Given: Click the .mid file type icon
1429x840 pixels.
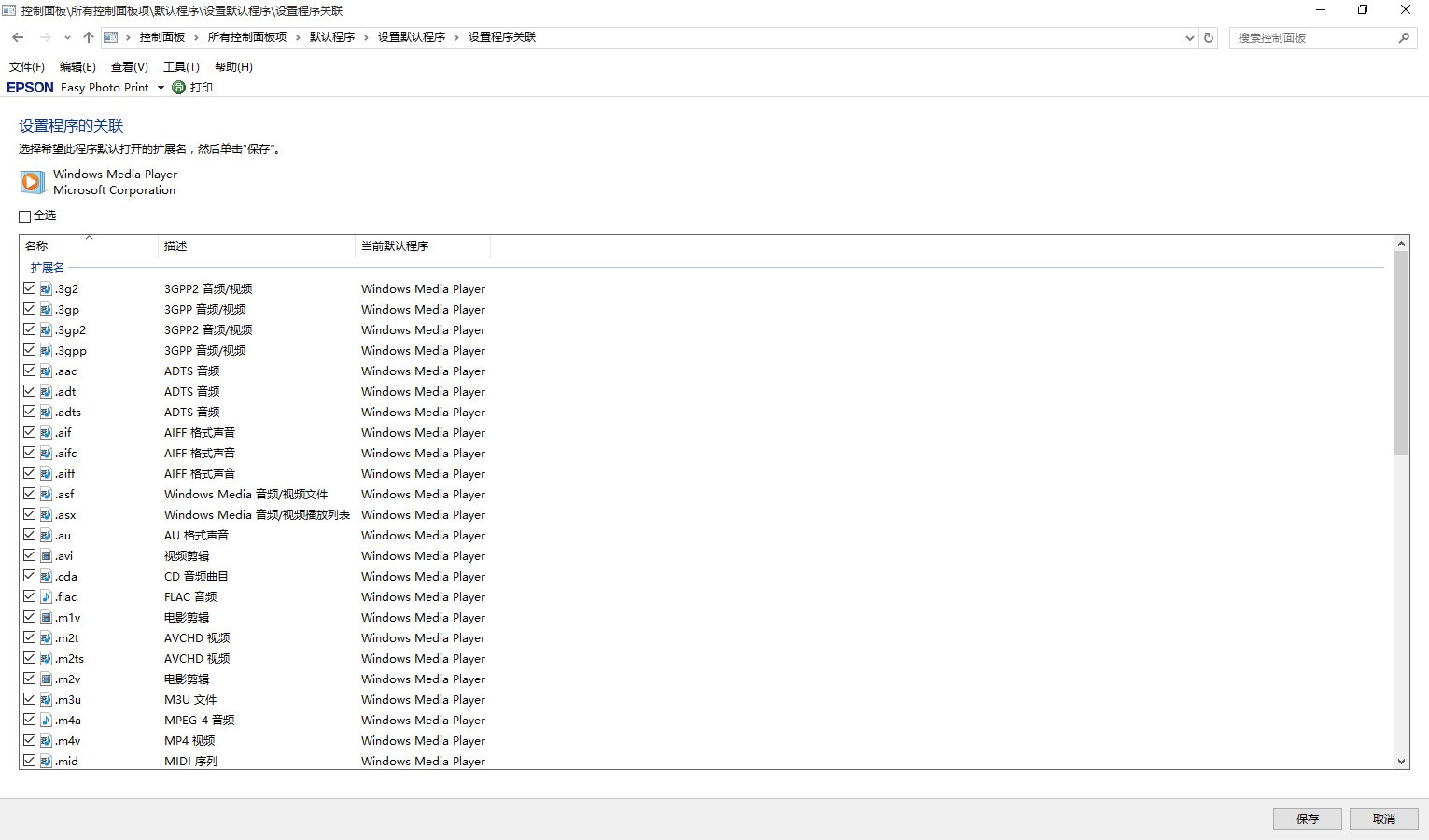Looking at the screenshot, I should pyautogui.click(x=46, y=761).
